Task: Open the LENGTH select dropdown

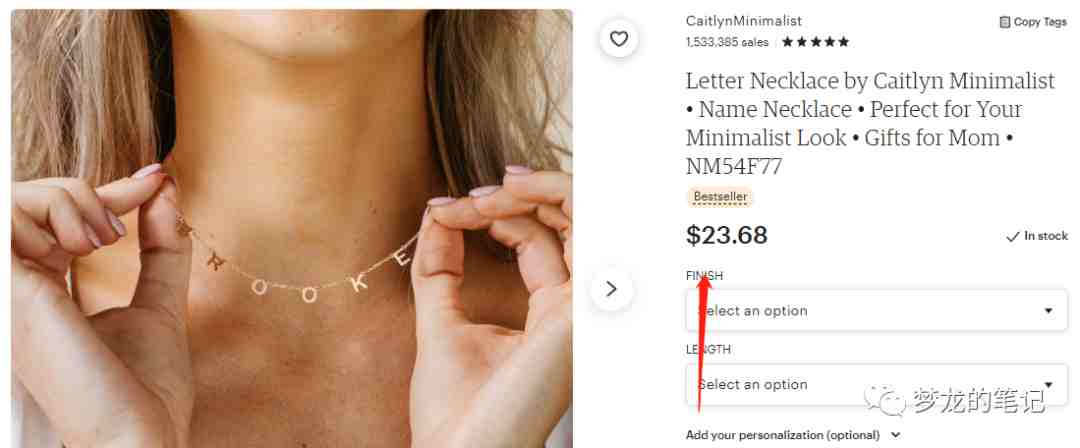Action: coord(877,385)
